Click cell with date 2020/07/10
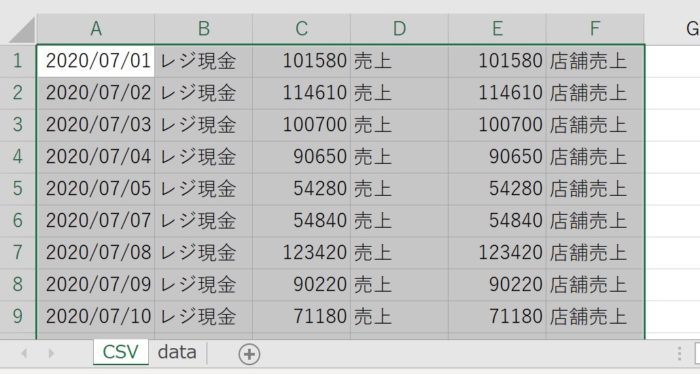Image resolution: width=700 pixels, height=374 pixels. click(96, 316)
